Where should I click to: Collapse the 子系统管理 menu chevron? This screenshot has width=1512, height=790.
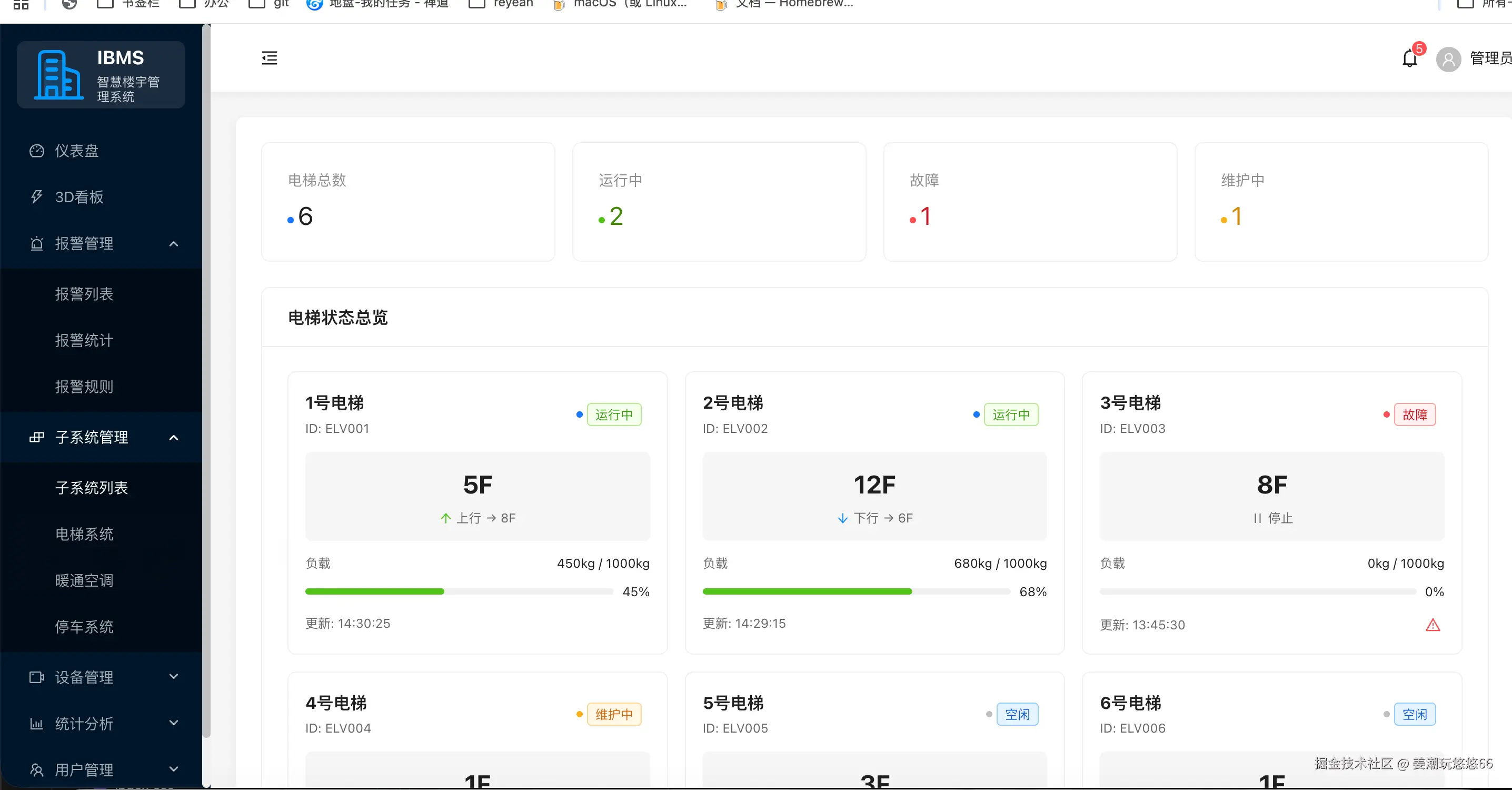point(174,437)
